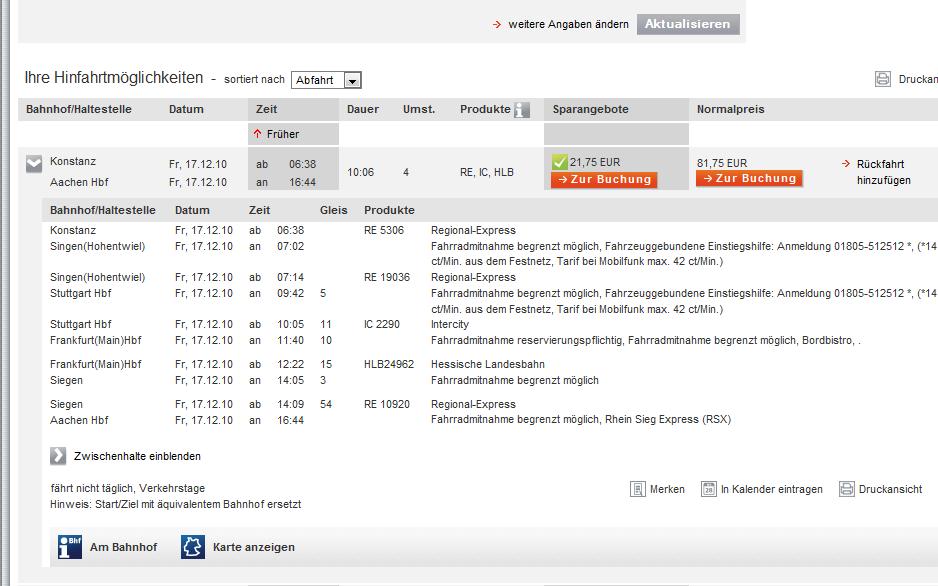
Task: Click the printer icon next to Druckansicht
Action: coord(847,489)
